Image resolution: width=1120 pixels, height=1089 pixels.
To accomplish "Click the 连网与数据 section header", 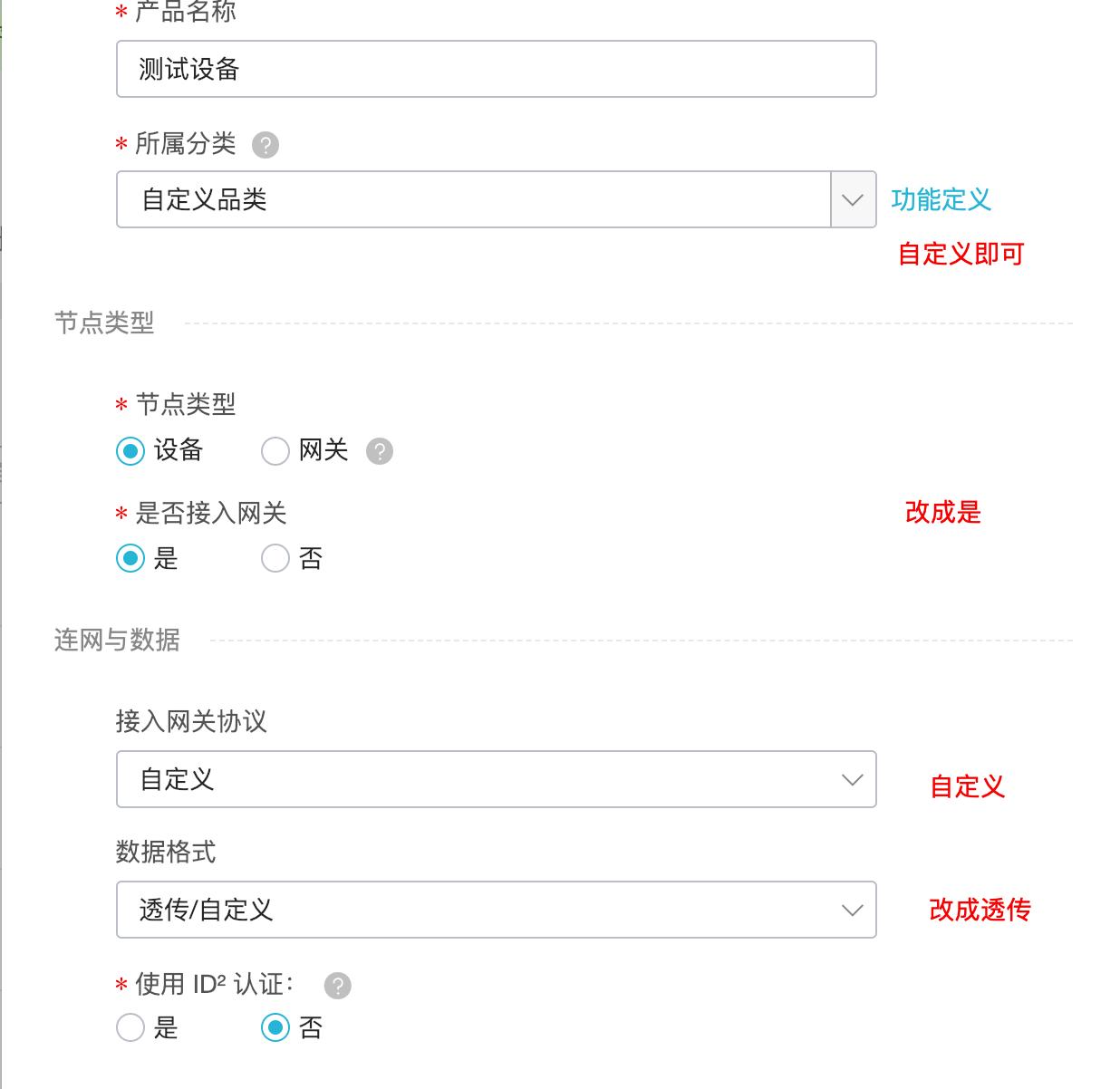I will (x=116, y=640).
